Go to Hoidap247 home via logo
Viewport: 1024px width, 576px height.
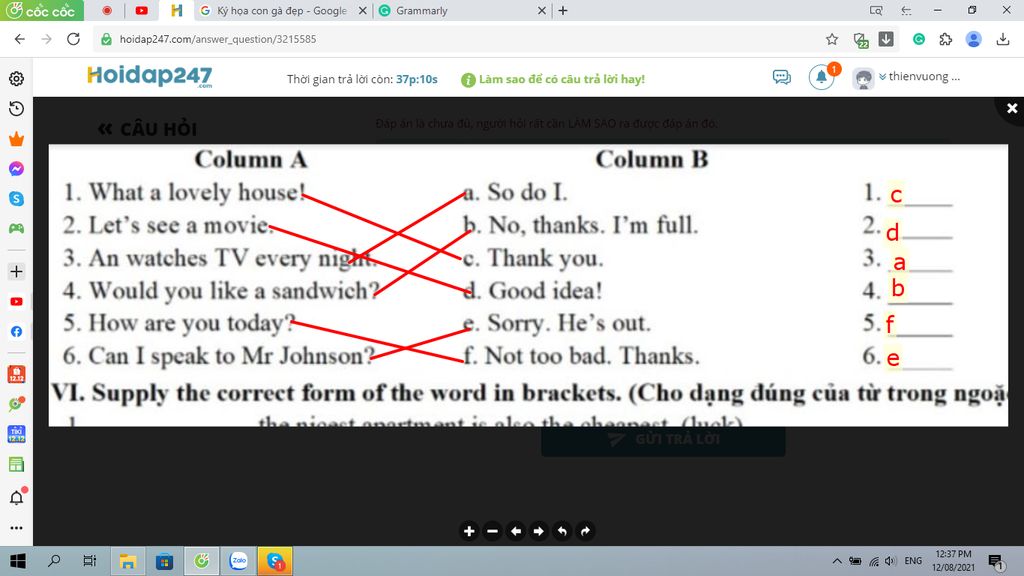(150, 76)
